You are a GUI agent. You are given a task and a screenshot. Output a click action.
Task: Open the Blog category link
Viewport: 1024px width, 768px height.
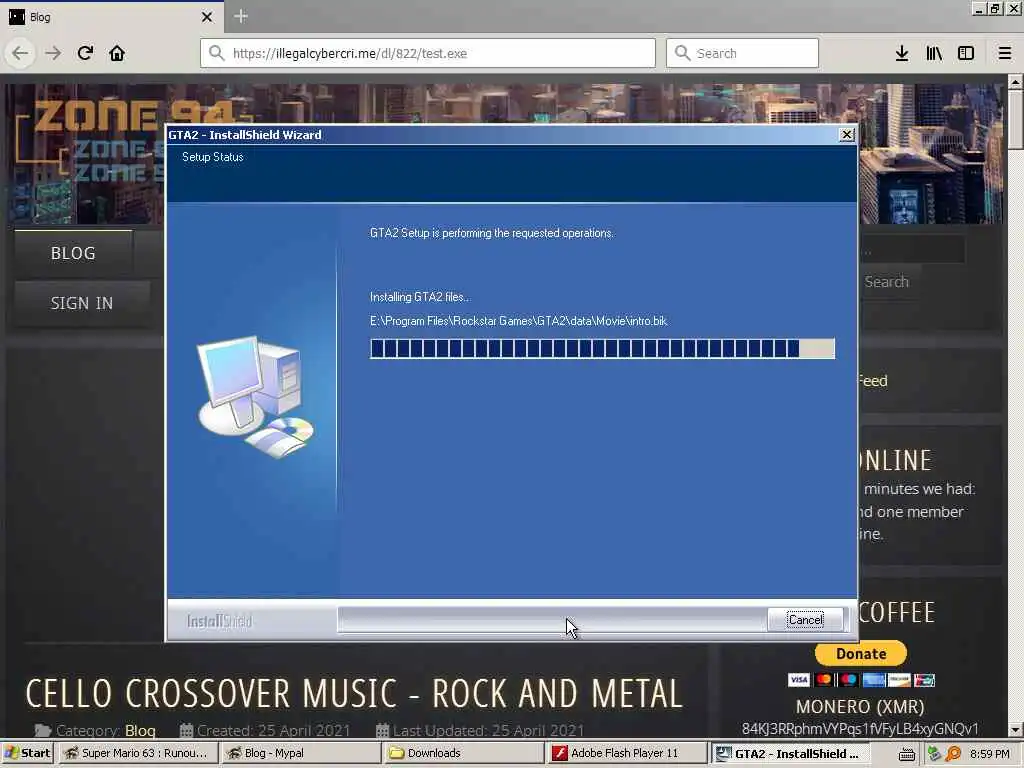tap(140, 731)
